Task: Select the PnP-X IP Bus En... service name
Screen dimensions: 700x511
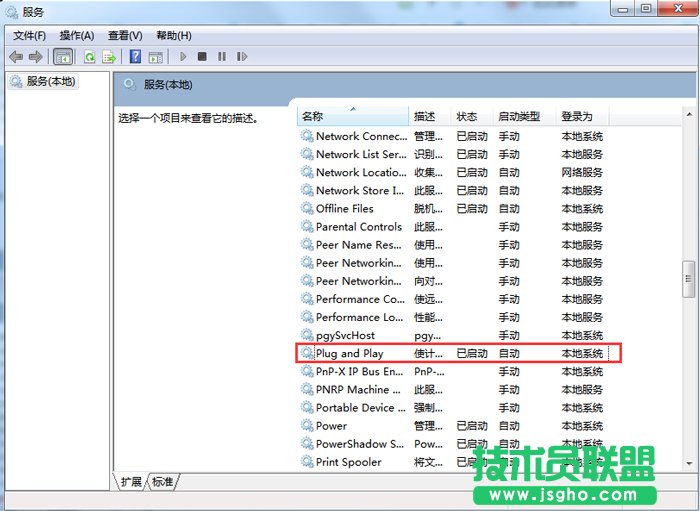Action: tap(359, 371)
